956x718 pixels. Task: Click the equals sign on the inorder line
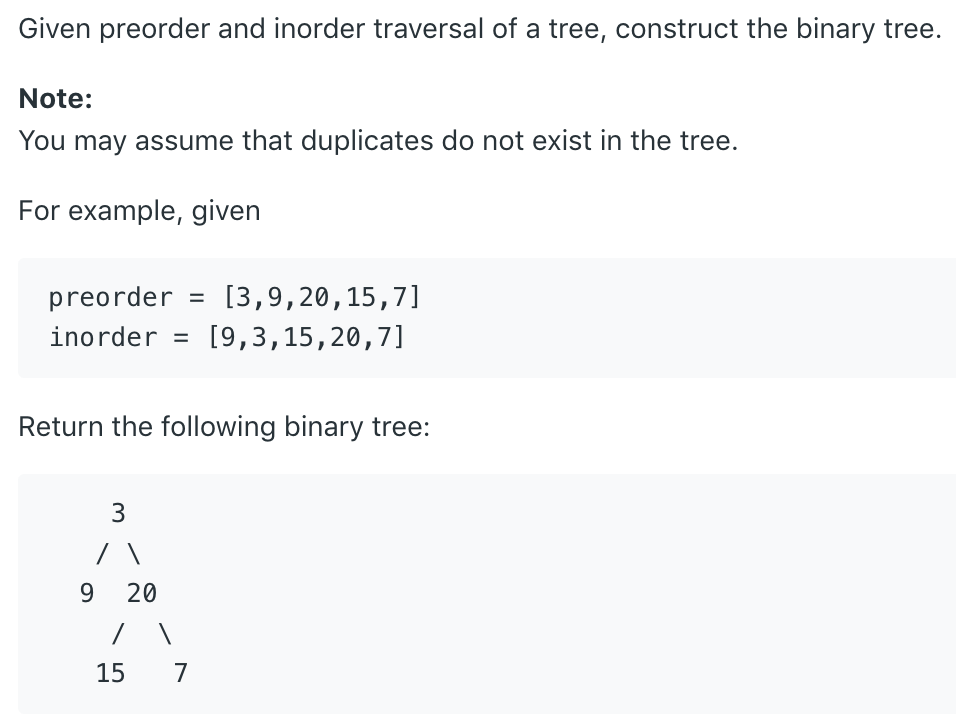point(181,337)
